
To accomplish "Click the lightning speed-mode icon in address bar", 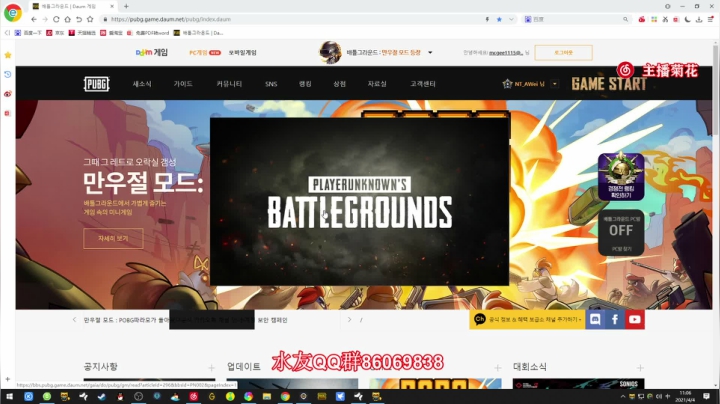I will [487, 19].
